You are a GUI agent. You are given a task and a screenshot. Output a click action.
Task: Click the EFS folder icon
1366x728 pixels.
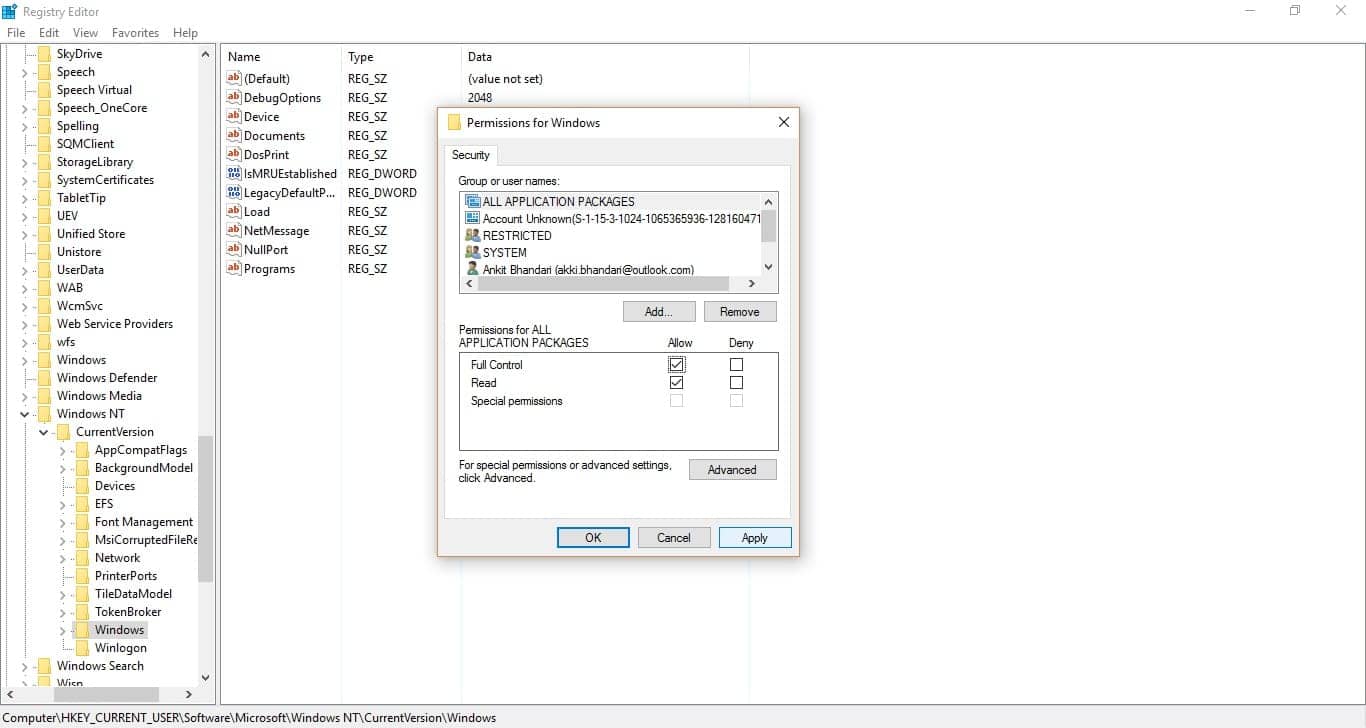click(x=82, y=504)
